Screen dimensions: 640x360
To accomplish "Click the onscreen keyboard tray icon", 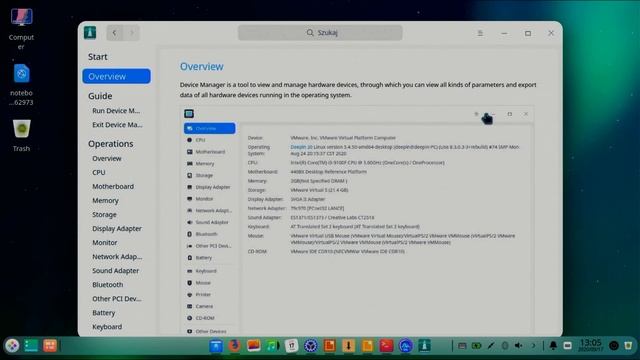I will pyautogui.click(x=462, y=346).
